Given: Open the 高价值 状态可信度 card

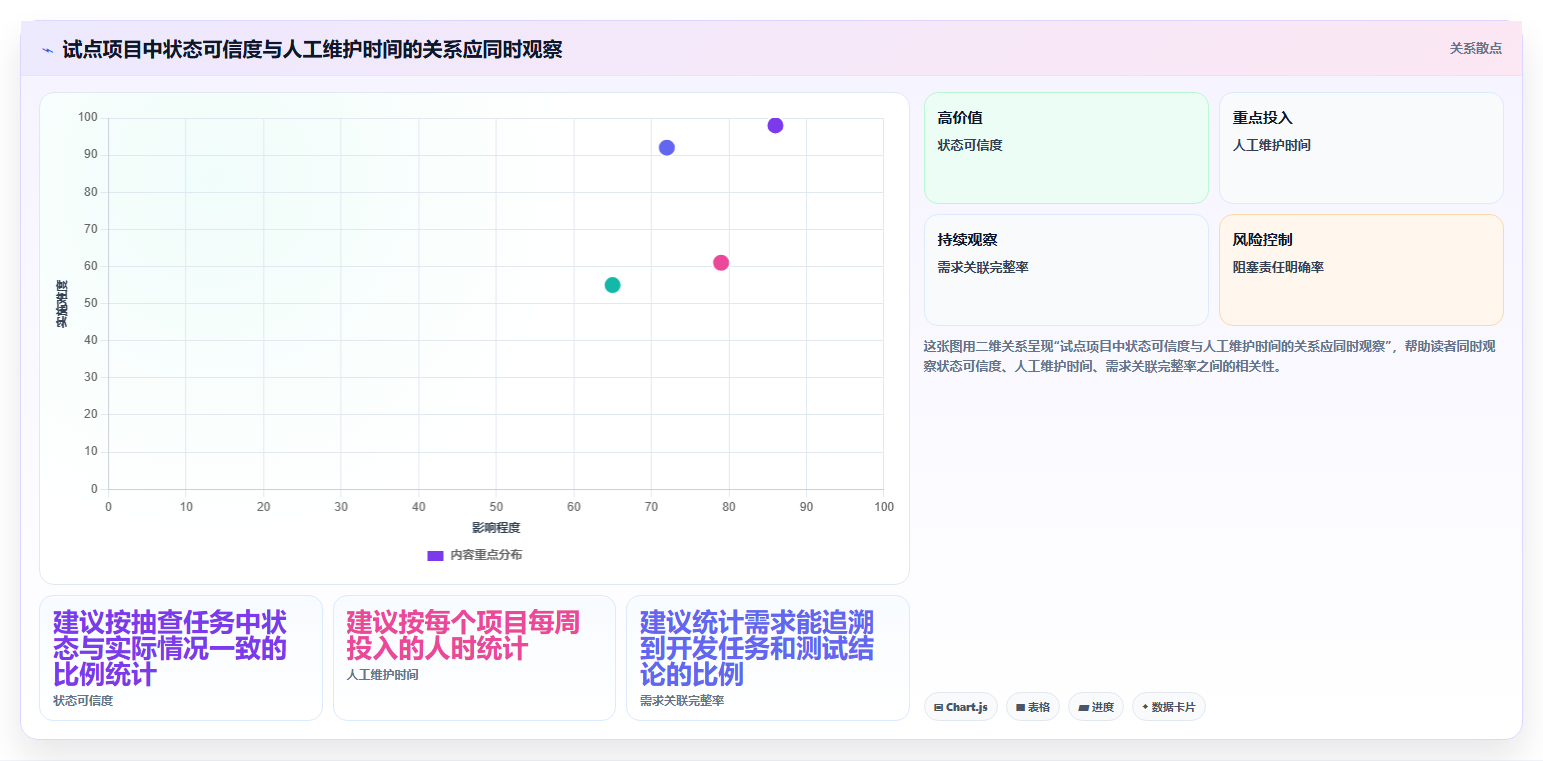Looking at the screenshot, I should click(x=1066, y=148).
